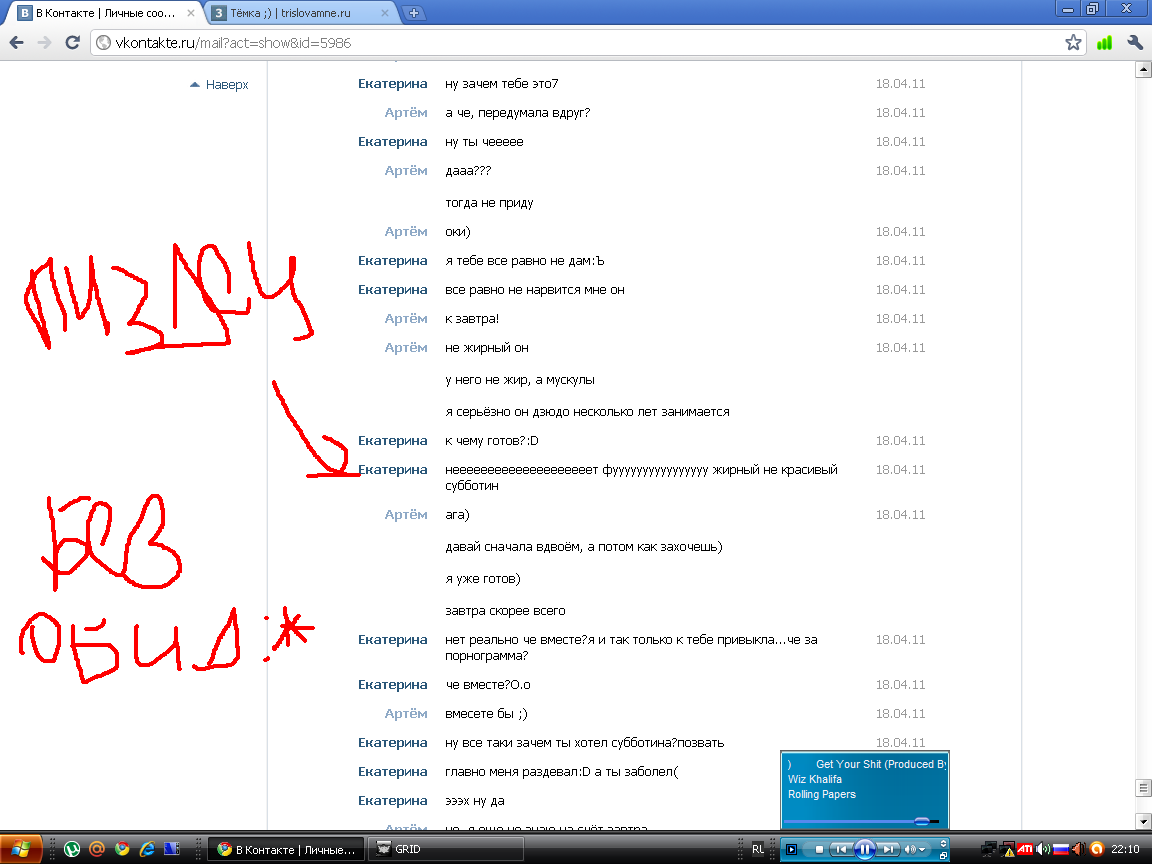This screenshot has width=1152, height=864.
Task: Click the Wiz Khalifa artist text in player popup
Action: pos(815,780)
